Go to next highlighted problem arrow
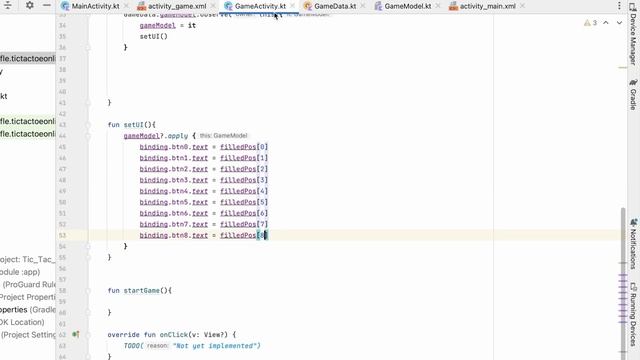The height and width of the screenshot is (360, 640). coord(619,23)
